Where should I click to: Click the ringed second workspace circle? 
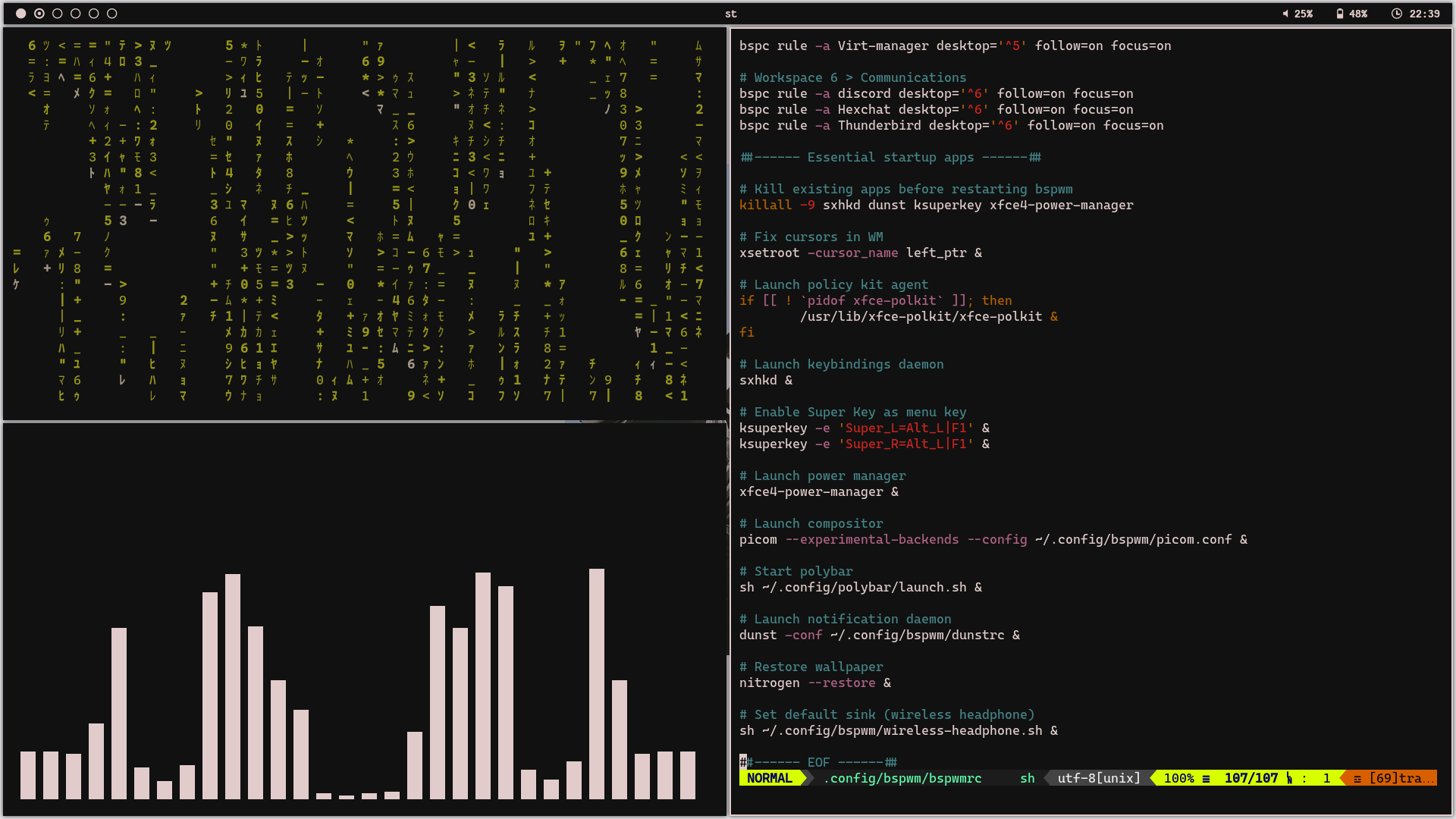(39, 13)
